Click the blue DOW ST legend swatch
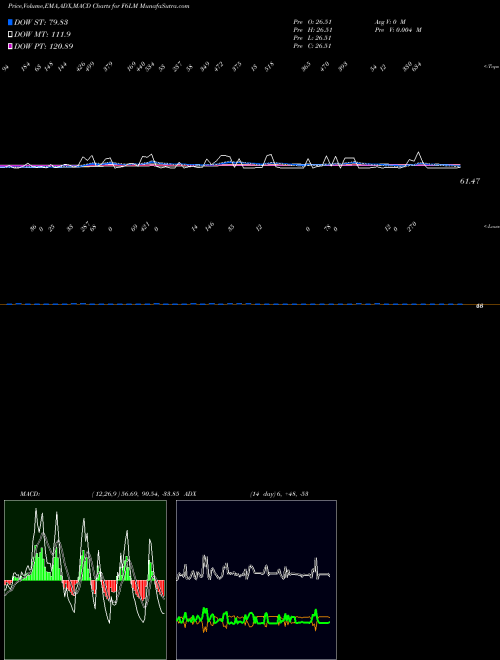This screenshot has width=500, height=660. 10,22
